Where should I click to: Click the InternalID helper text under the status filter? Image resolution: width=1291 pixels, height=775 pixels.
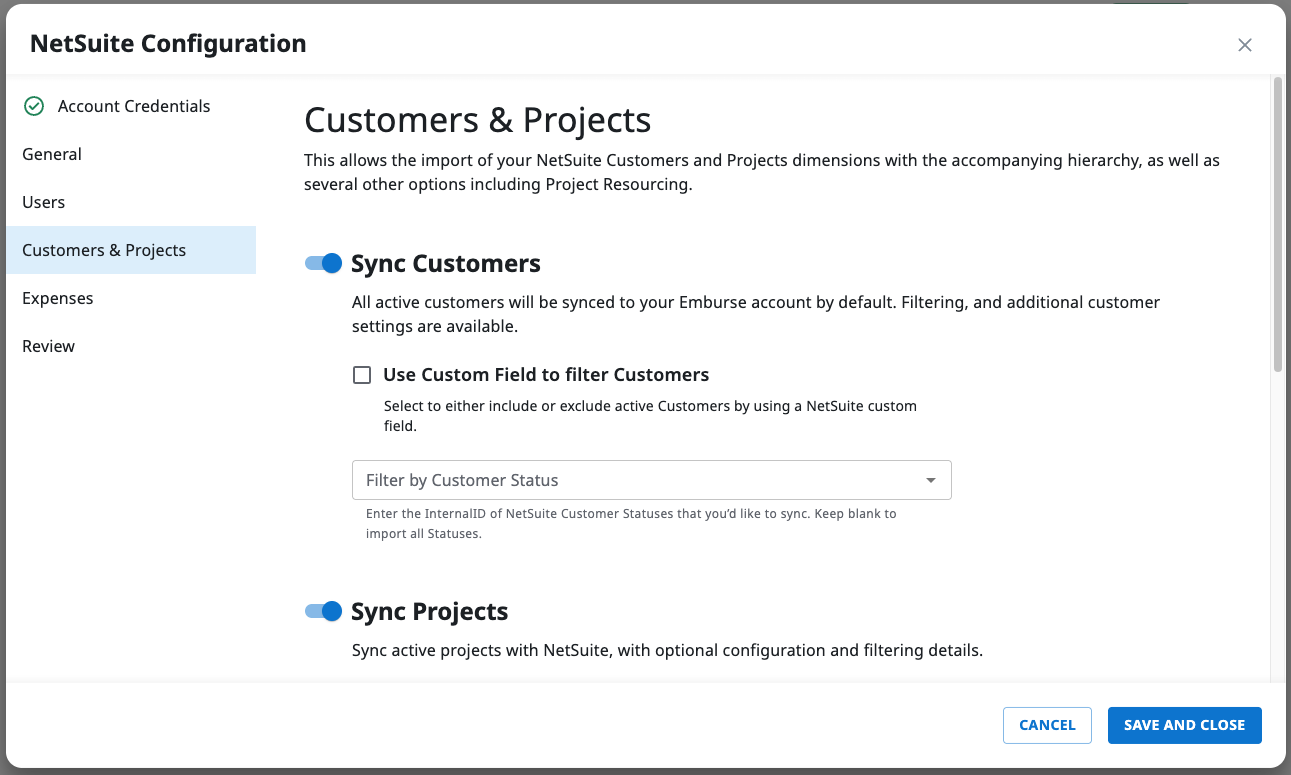631,524
